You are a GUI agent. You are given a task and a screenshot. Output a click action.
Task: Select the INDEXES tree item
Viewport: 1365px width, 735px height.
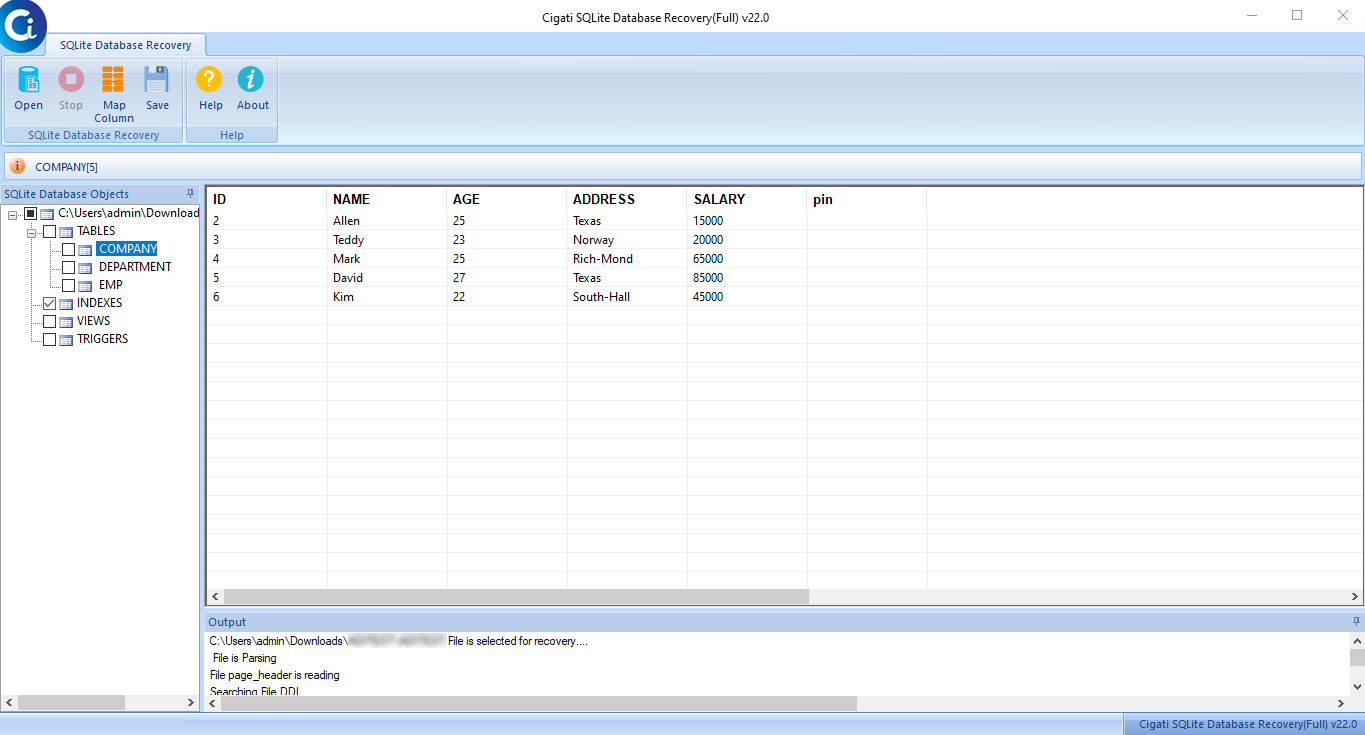pos(99,303)
